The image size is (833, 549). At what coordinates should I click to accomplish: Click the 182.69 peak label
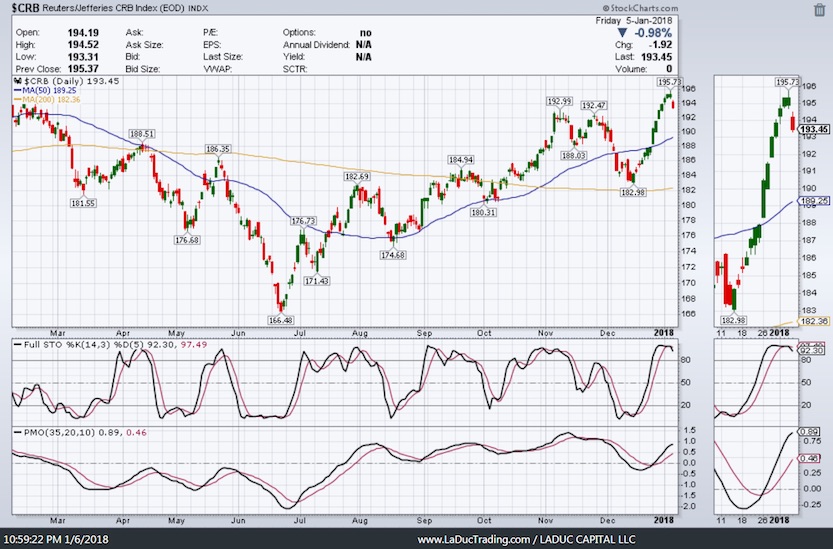pos(357,176)
